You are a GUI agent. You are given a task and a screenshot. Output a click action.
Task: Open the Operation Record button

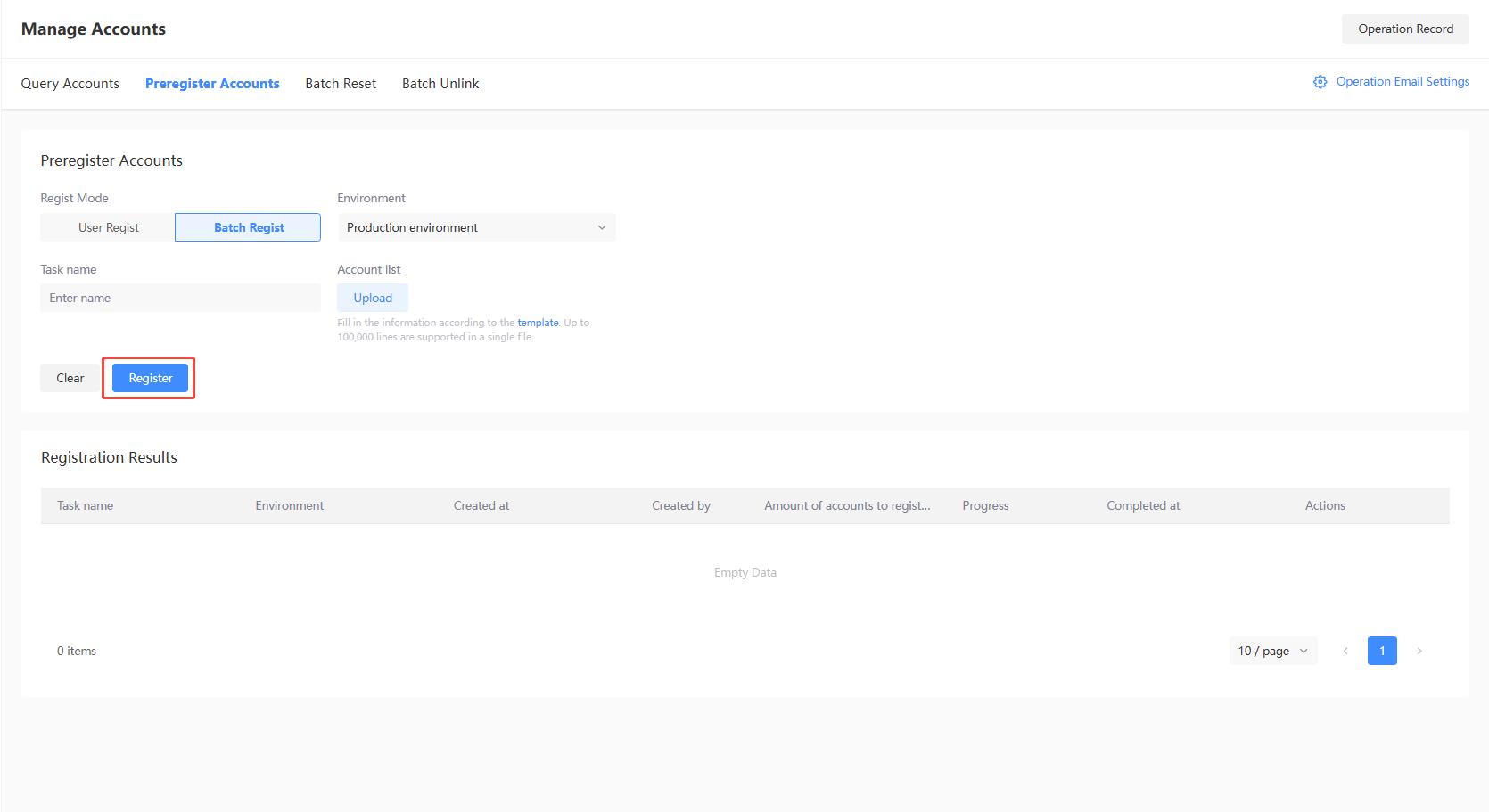[x=1405, y=29]
